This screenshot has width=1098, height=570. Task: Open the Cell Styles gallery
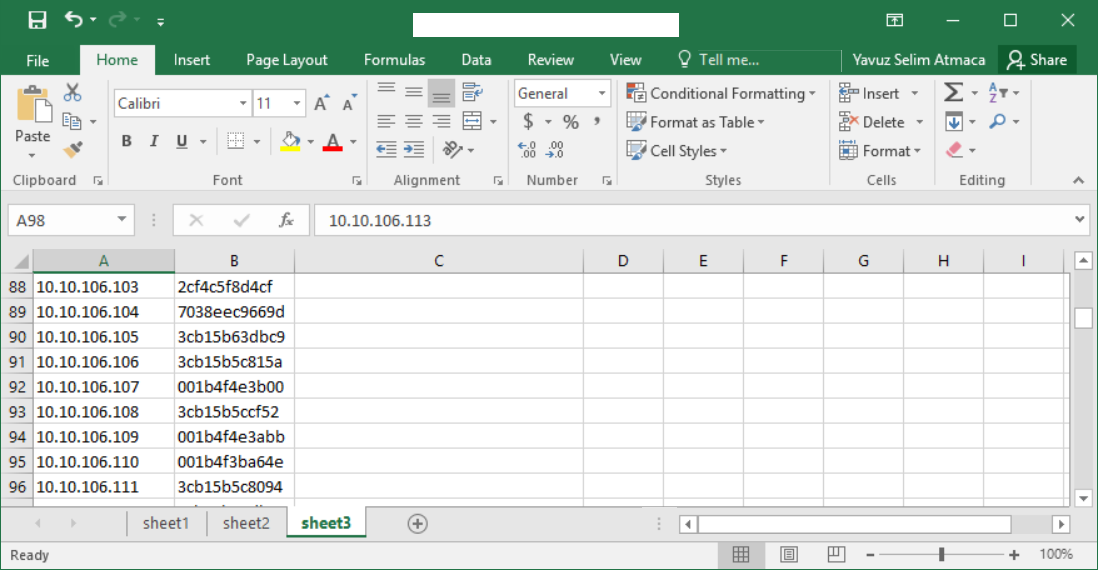click(x=677, y=151)
